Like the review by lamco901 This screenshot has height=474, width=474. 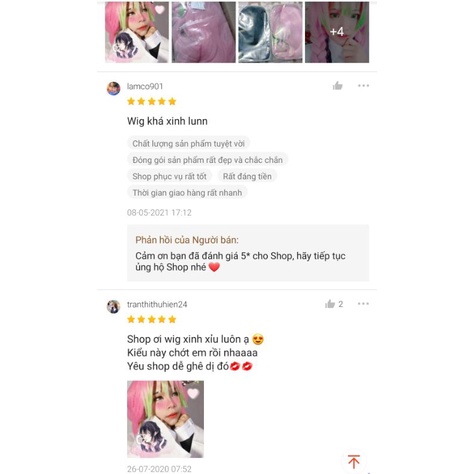337,86
